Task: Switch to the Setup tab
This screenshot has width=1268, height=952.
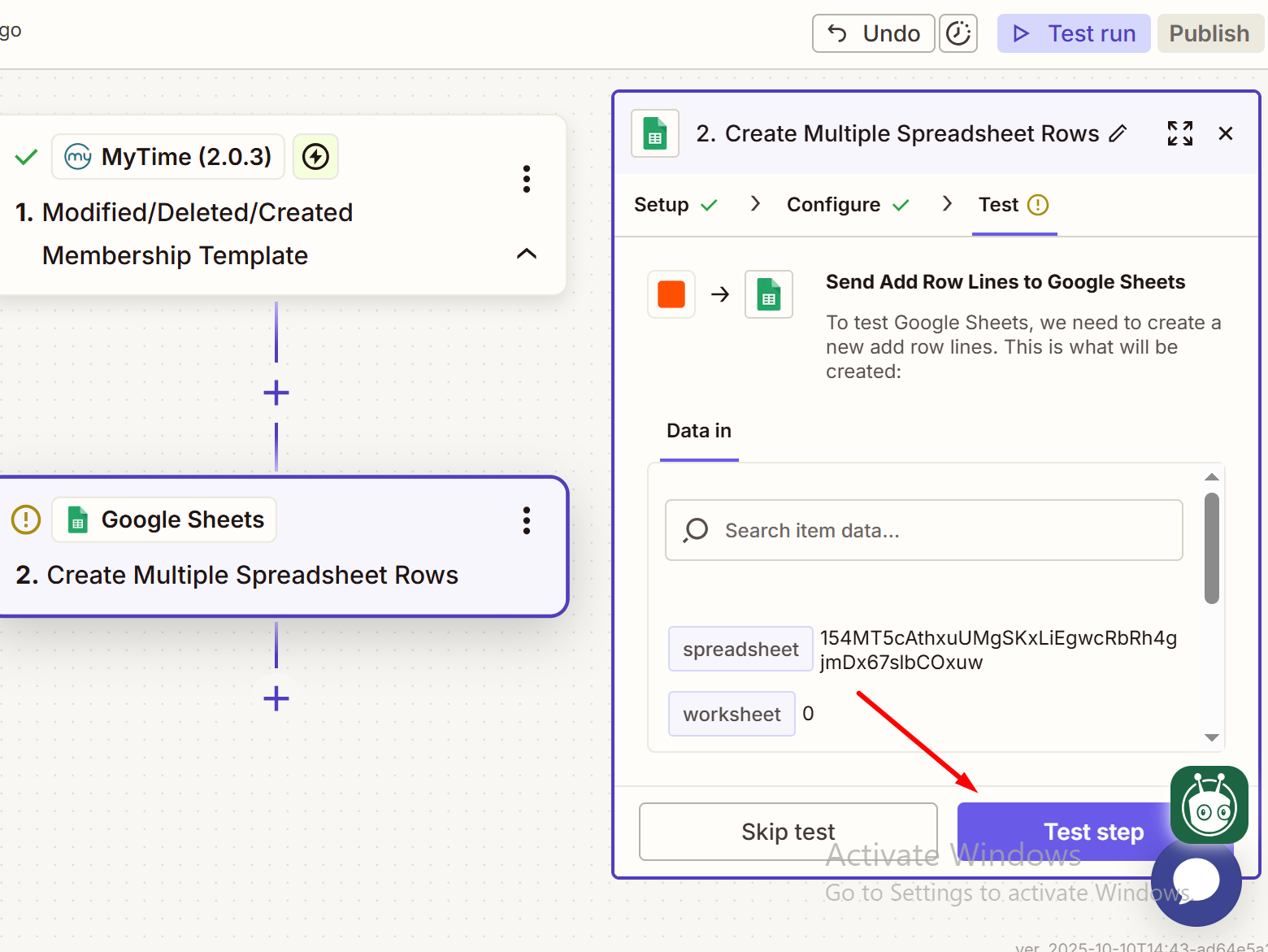Action: pyautogui.click(x=675, y=205)
